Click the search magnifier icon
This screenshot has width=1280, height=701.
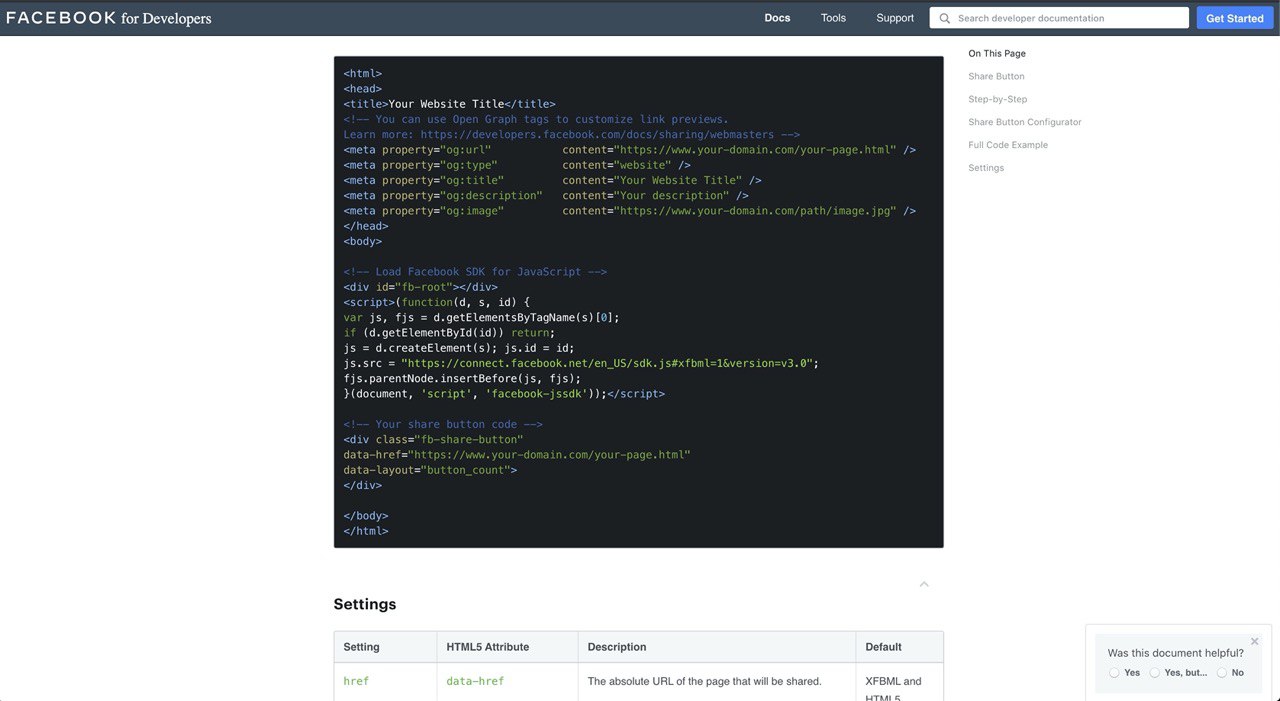944,18
